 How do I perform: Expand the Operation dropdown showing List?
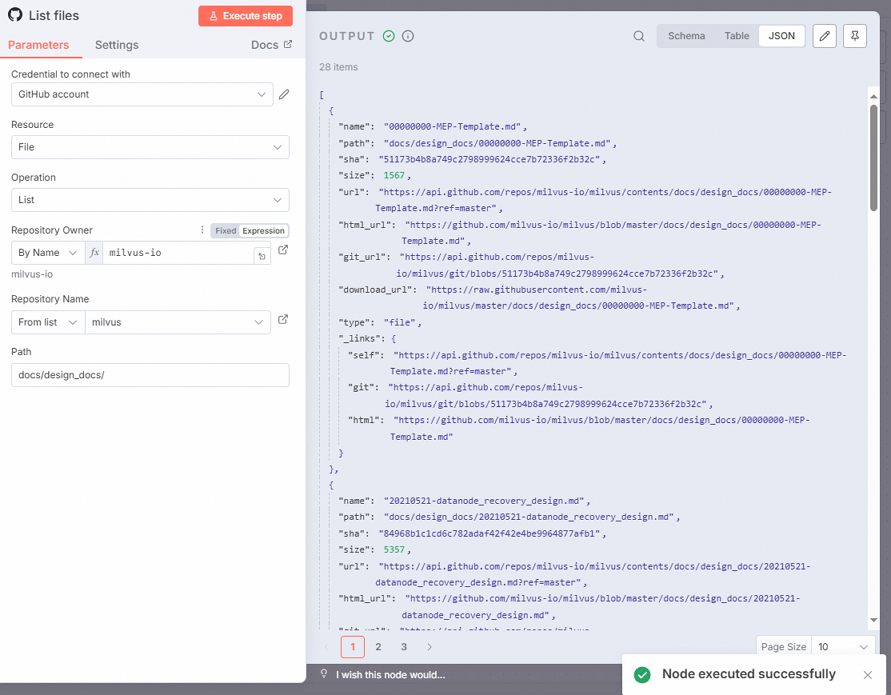click(150, 200)
